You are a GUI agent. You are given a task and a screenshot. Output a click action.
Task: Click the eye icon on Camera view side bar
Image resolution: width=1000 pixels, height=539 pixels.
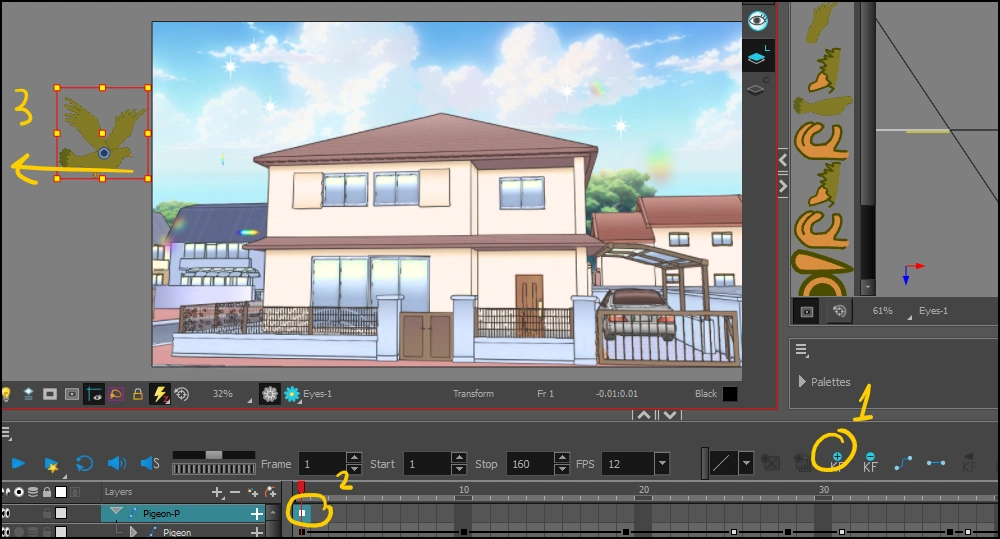tap(758, 20)
